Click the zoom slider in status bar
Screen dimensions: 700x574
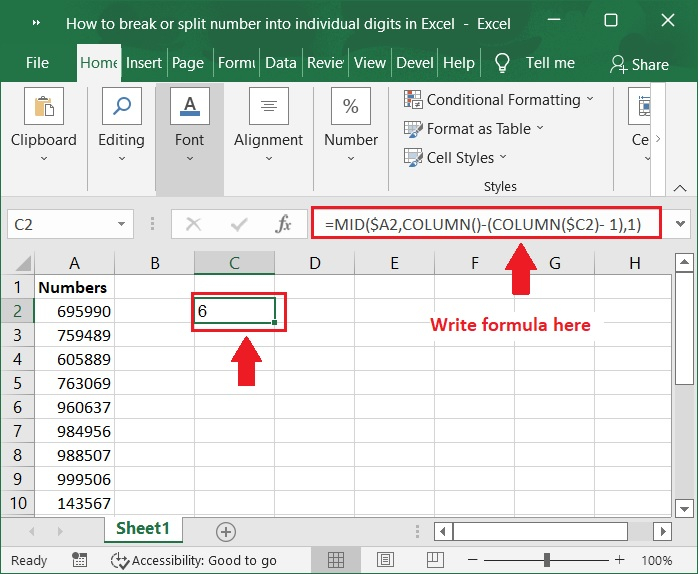pos(547,560)
